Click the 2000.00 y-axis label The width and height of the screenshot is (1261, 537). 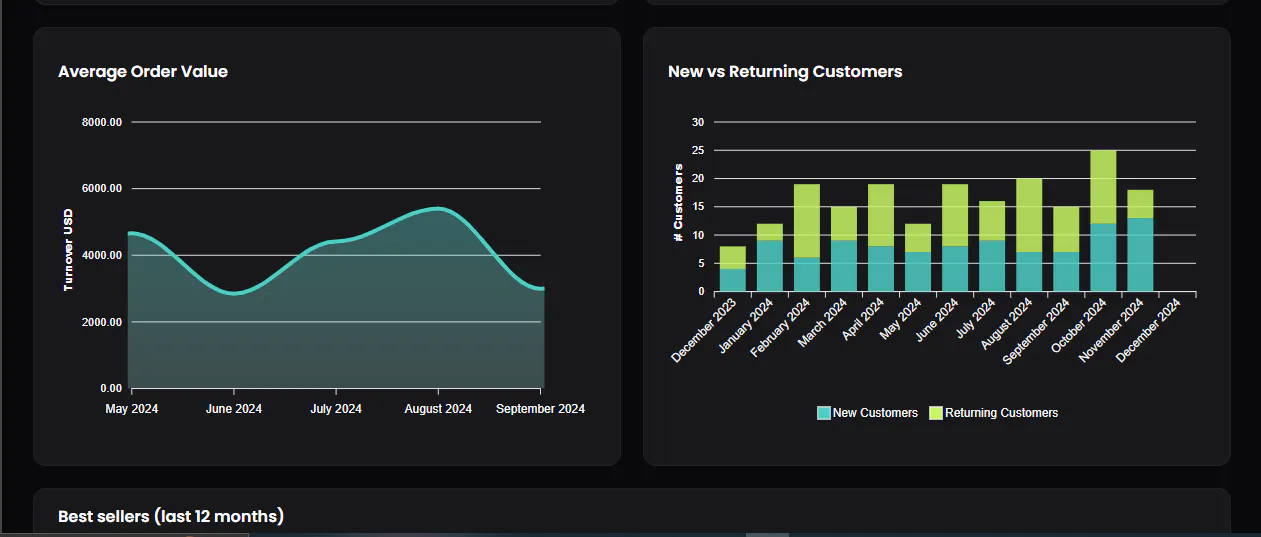[x=102, y=322]
